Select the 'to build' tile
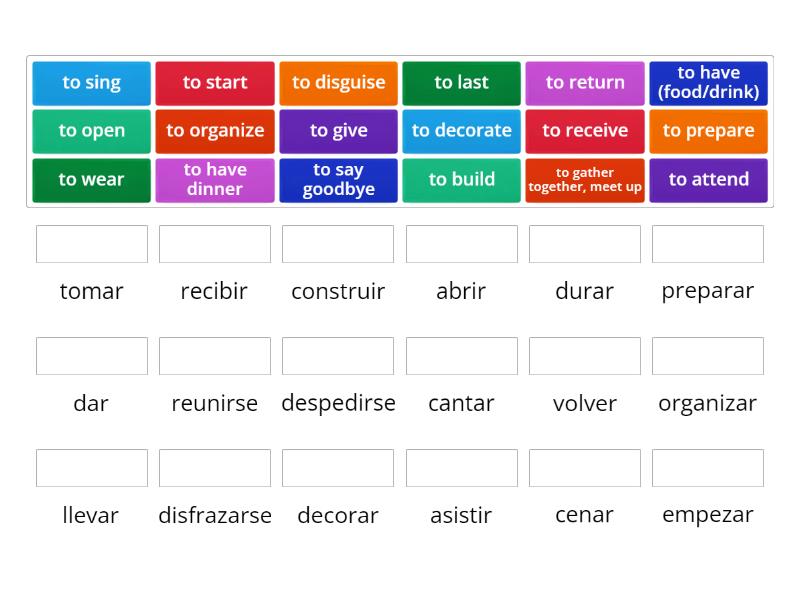Viewport: 800px width, 600px height. (461, 180)
